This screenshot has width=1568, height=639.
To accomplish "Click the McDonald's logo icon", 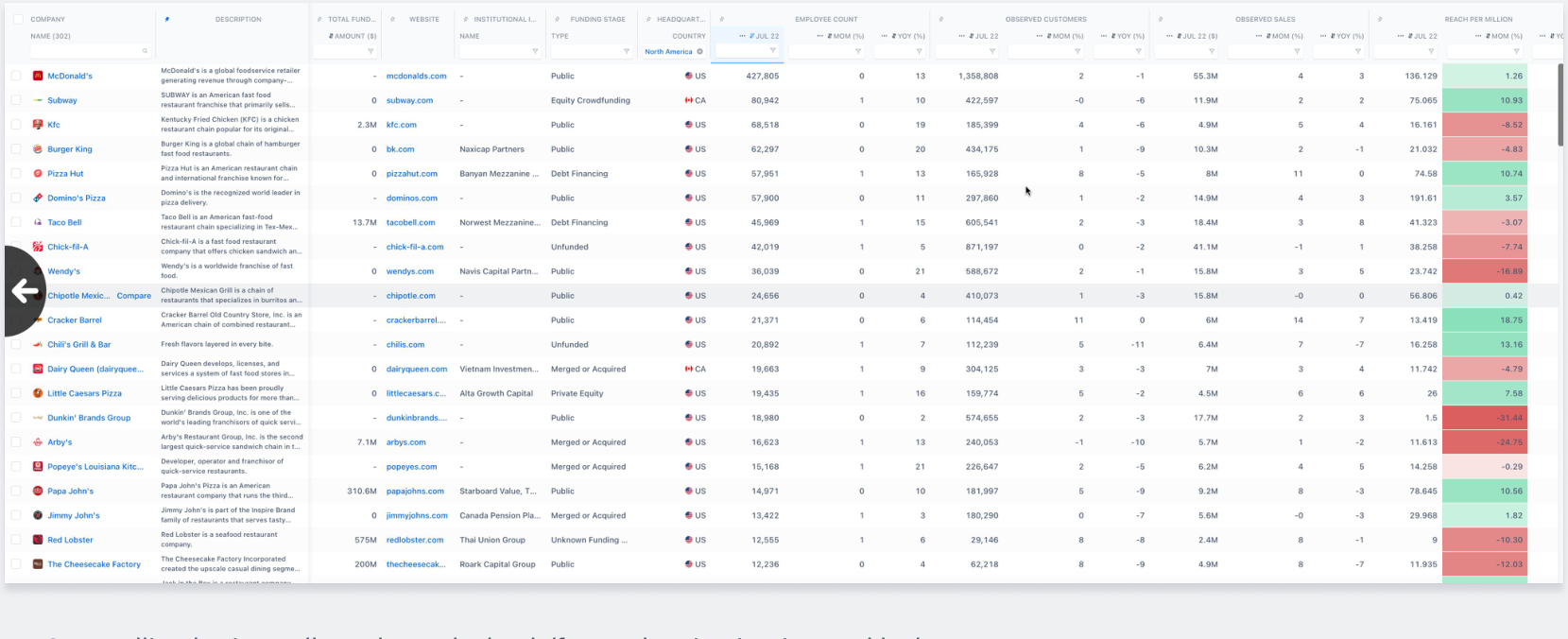I will 38,76.
